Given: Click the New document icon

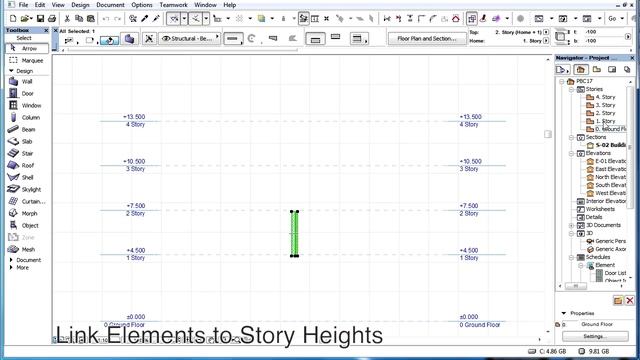Looking at the screenshot, I should click(x=13, y=18).
